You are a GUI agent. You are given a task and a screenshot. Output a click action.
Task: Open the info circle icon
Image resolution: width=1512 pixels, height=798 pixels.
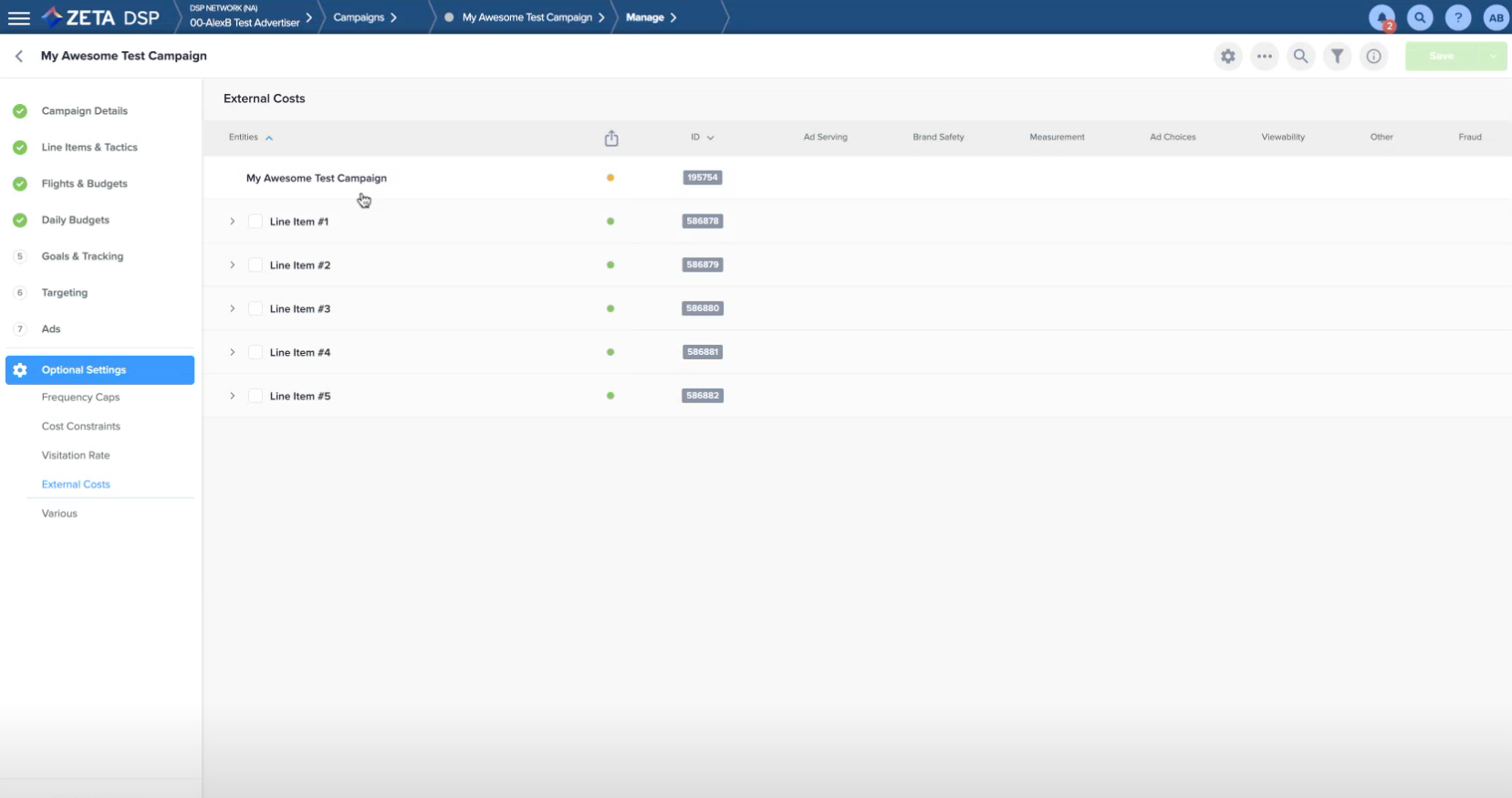(1373, 57)
